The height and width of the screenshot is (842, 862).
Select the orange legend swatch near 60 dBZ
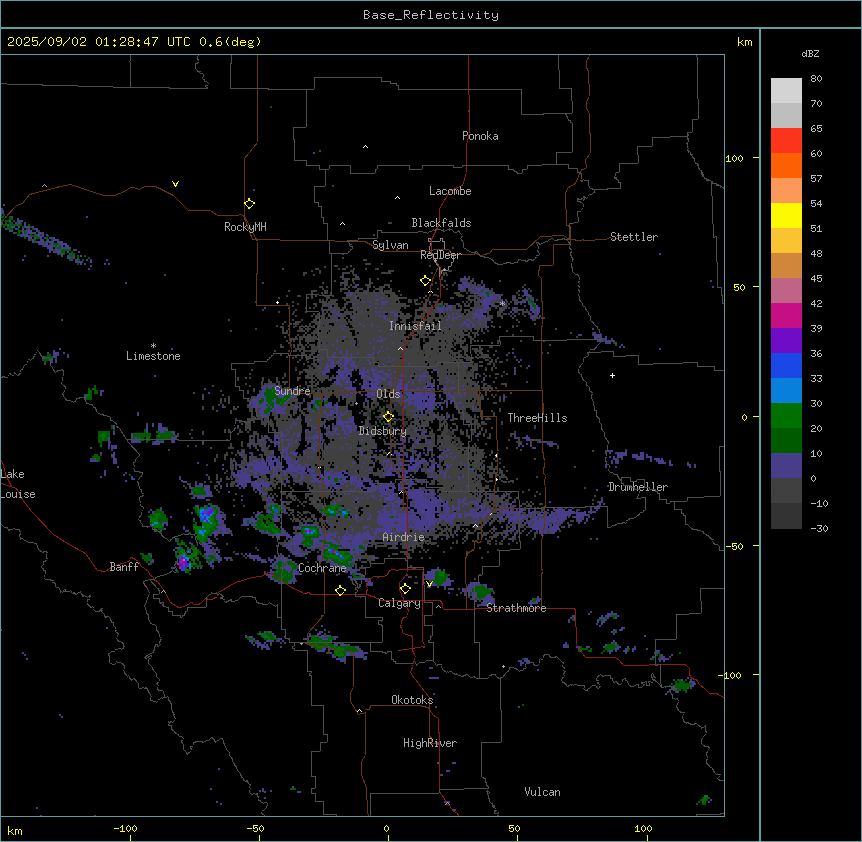(786, 165)
